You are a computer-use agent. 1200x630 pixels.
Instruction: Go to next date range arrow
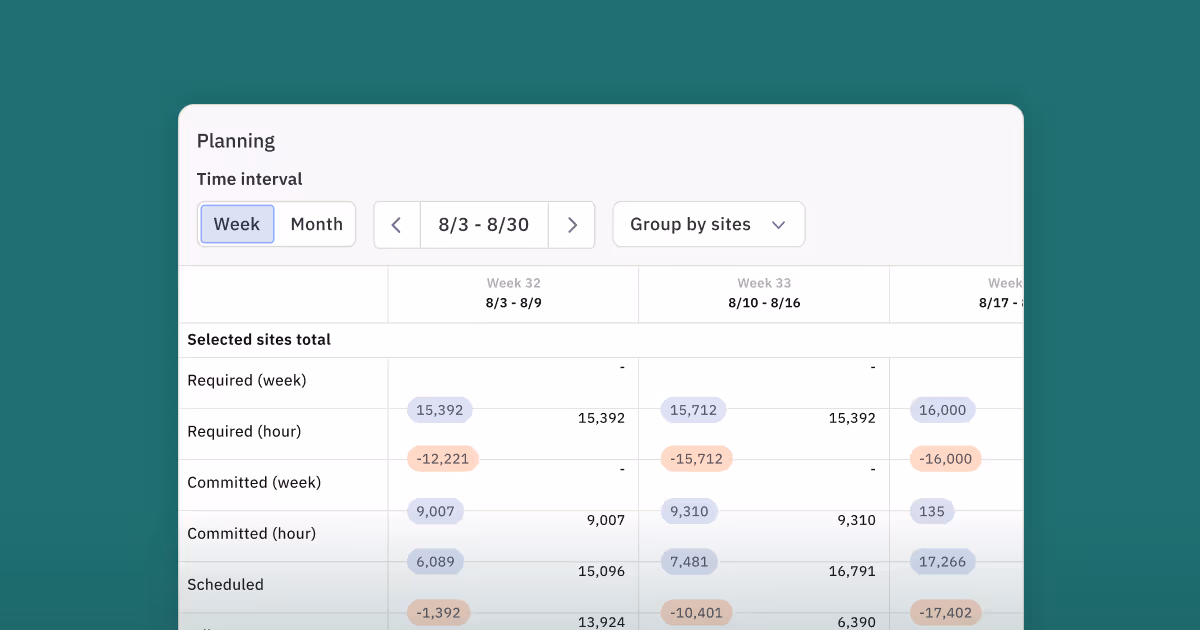click(x=572, y=225)
